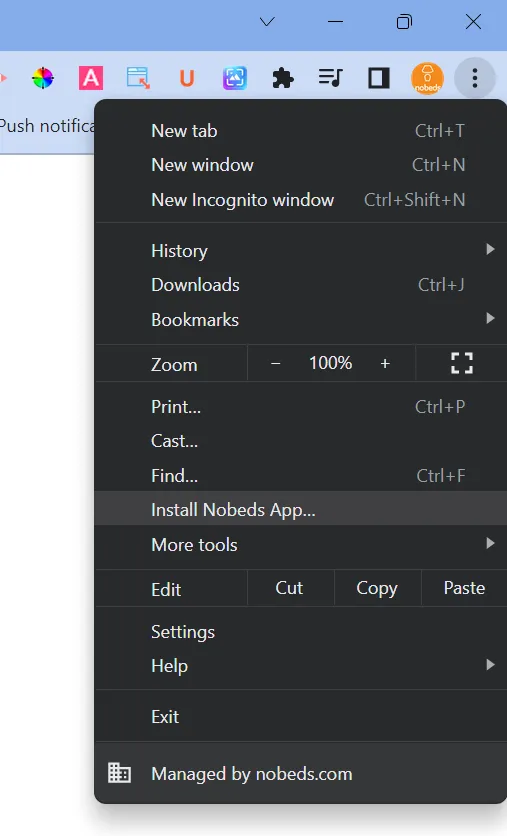Expand the Bookmarks submenu
The height and width of the screenshot is (836, 507).
coord(301,319)
